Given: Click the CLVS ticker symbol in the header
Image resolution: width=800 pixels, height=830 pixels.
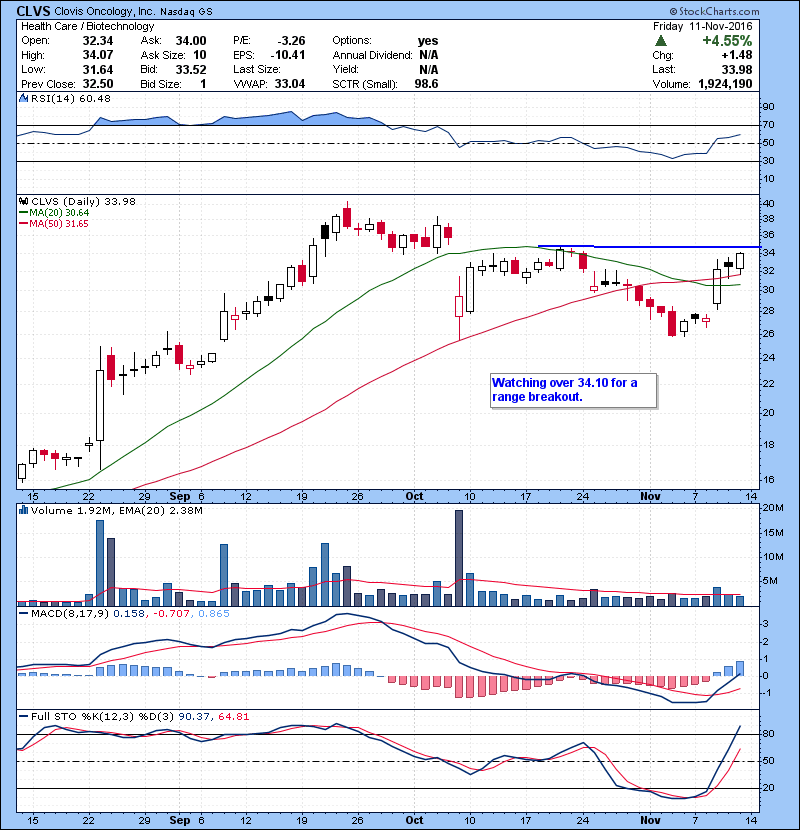Looking at the screenshot, I should coord(34,11).
